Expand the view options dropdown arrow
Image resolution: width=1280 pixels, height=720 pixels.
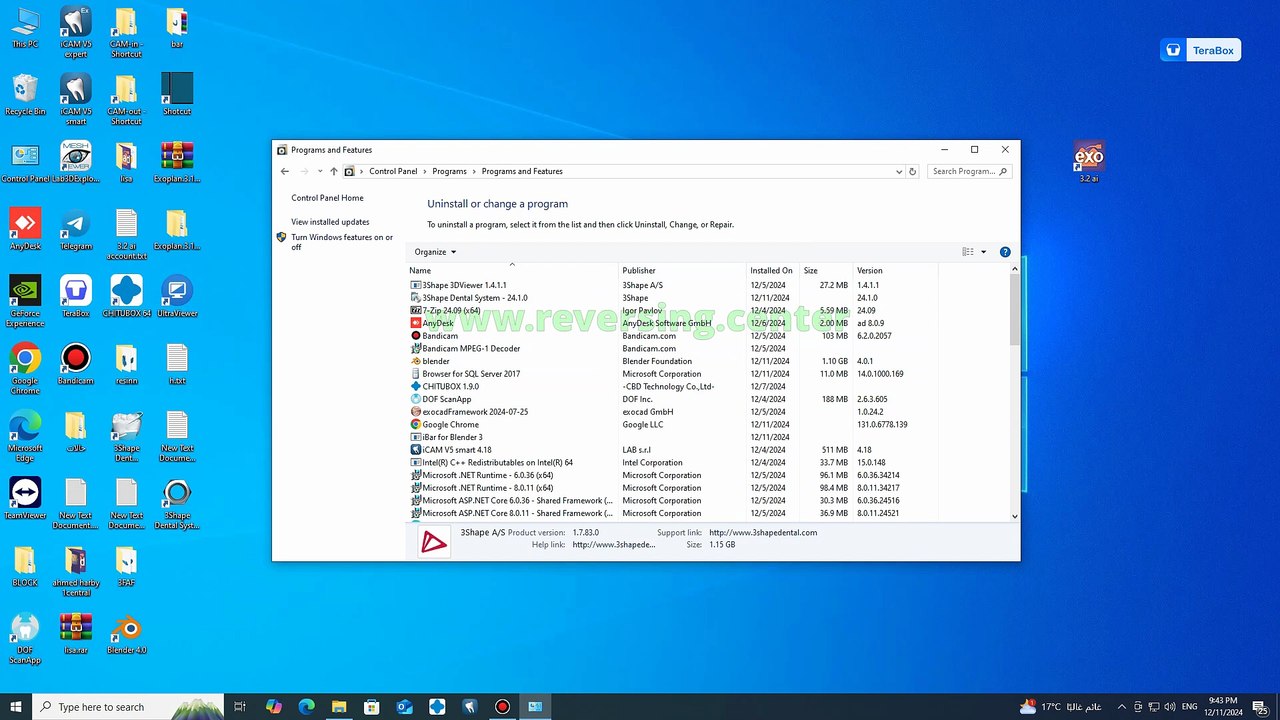[x=983, y=252]
